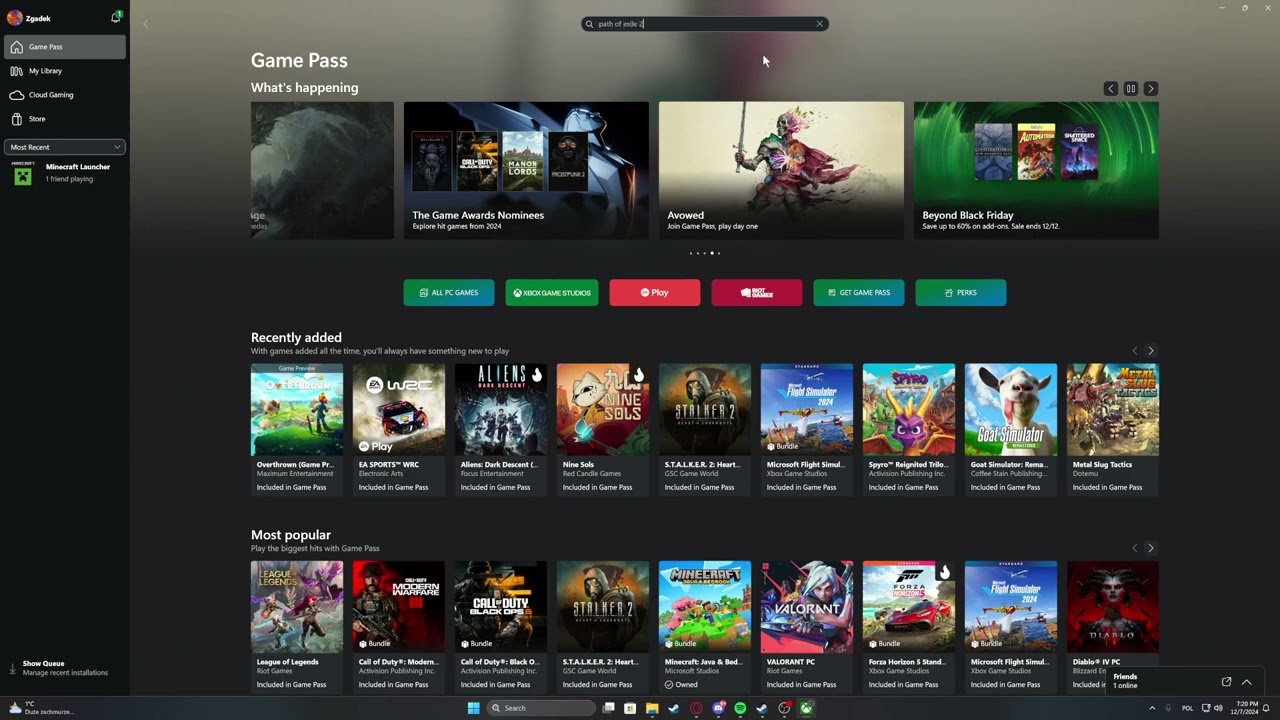Open Spotify from the taskbar

pyautogui.click(x=740, y=708)
